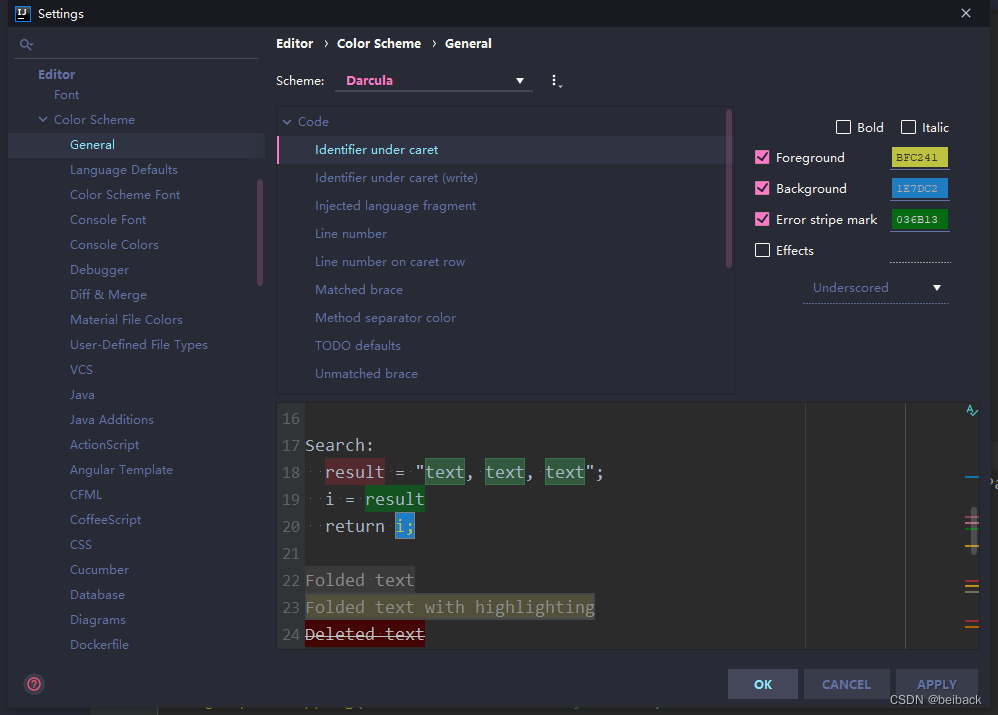Viewport: 998px width, 715px height.
Task: Select TODO defaults item
Action: pos(358,346)
